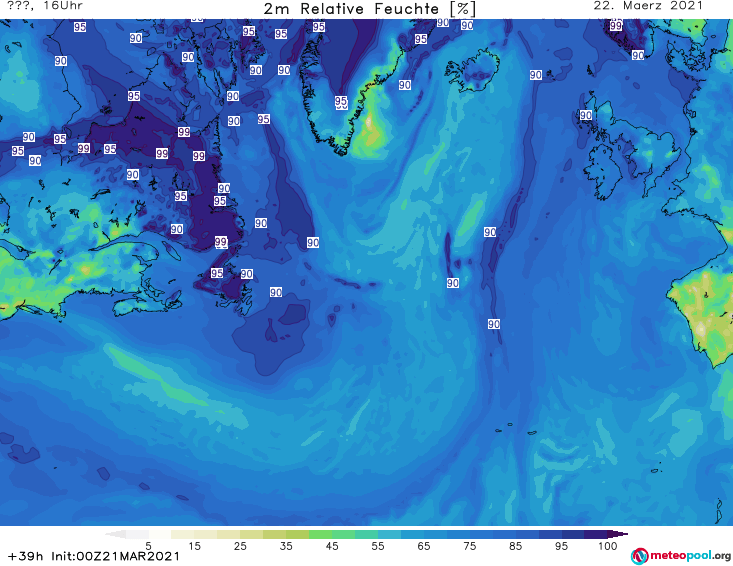The image size is (733, 566).
Task: Click legend value '65'
Action: 424,546
